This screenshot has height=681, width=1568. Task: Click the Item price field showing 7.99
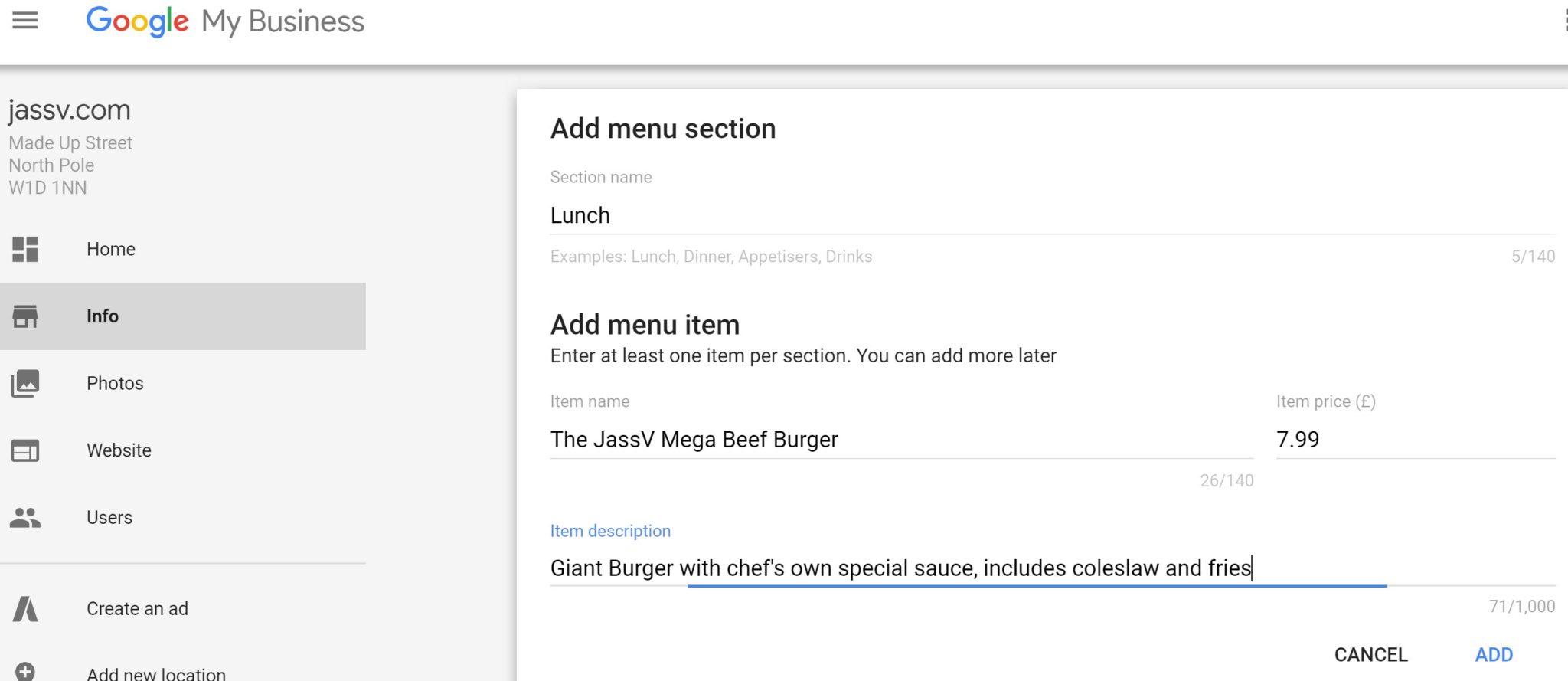click(1415, 440)
